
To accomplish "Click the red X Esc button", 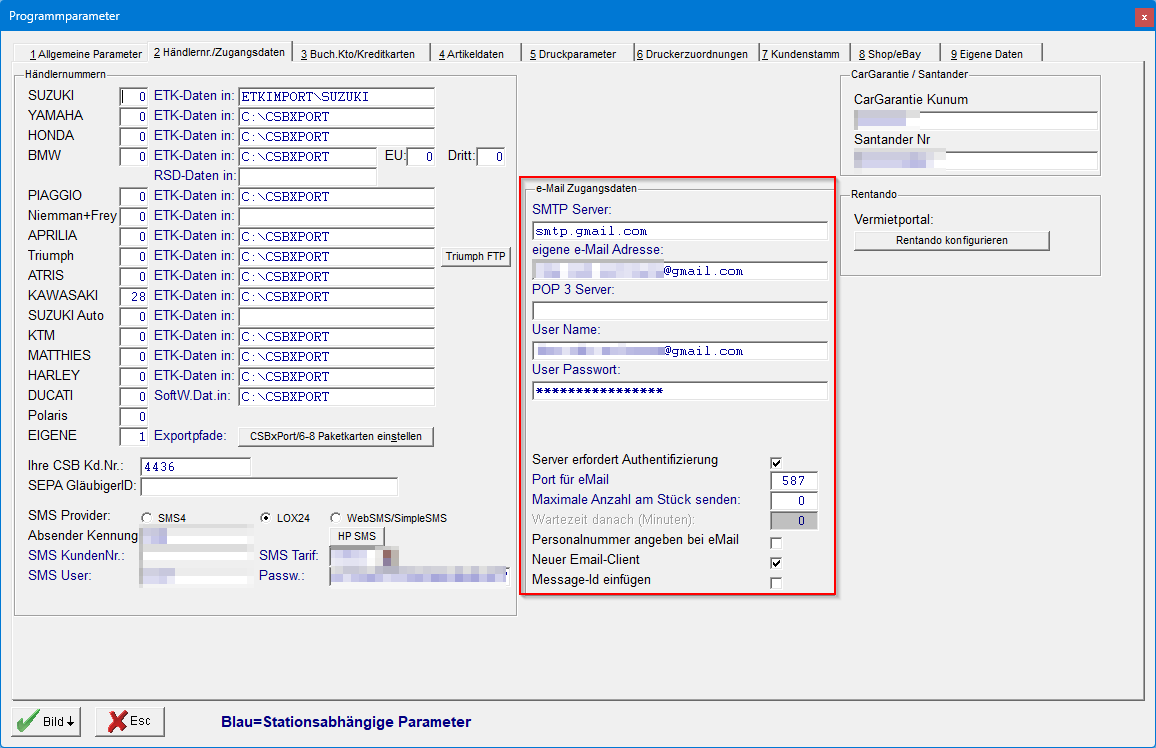I will click(x=130, y=721).
